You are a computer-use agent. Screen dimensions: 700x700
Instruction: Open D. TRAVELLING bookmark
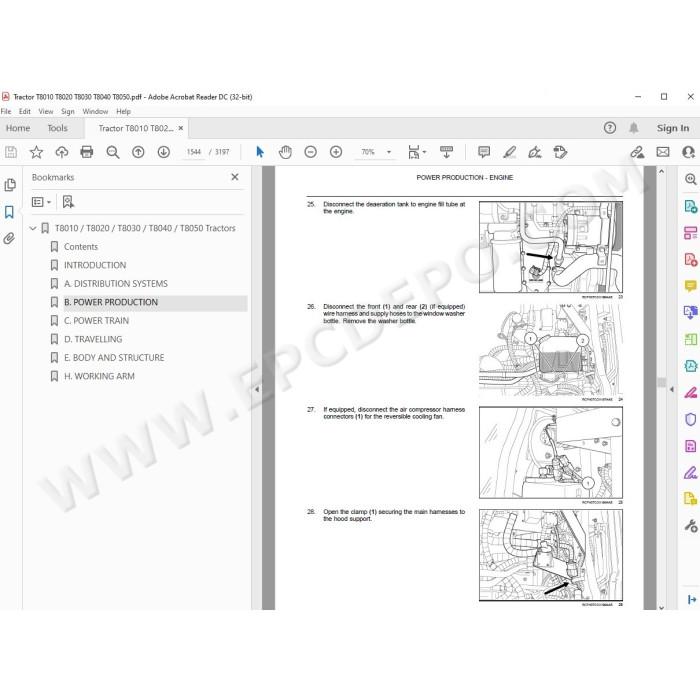(x=93, y=339)
